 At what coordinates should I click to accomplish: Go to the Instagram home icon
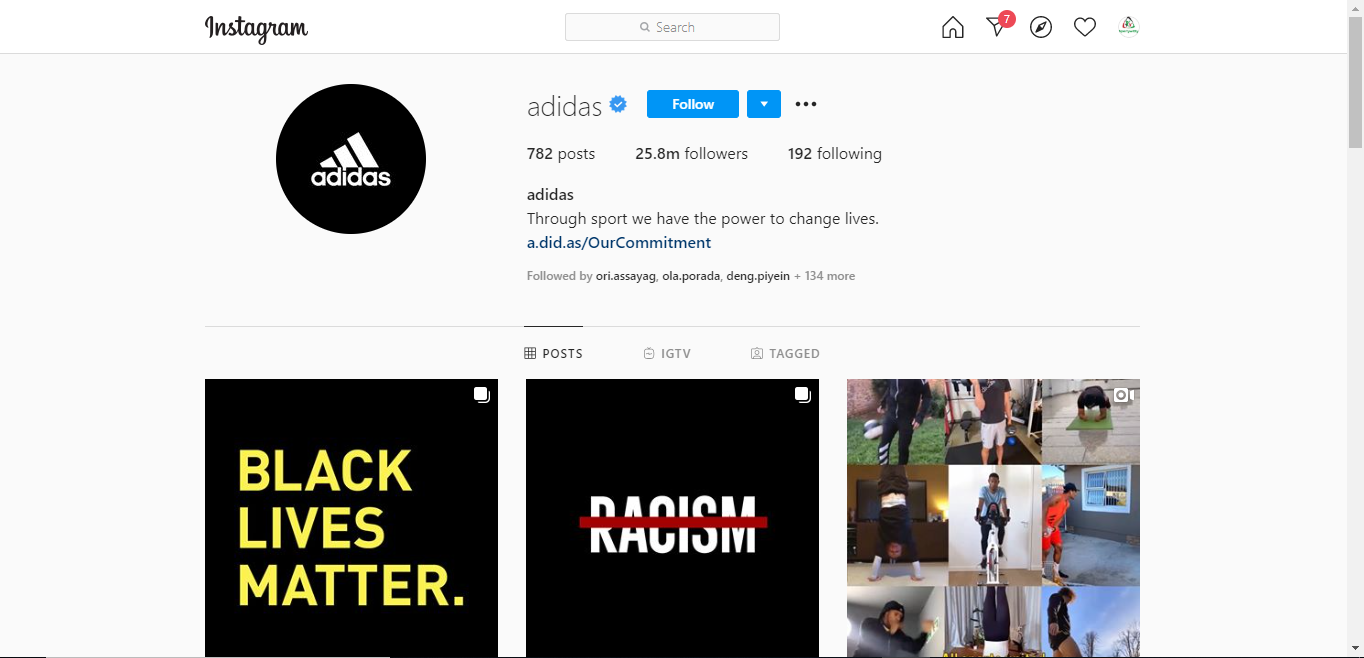[x=953, y=27]
